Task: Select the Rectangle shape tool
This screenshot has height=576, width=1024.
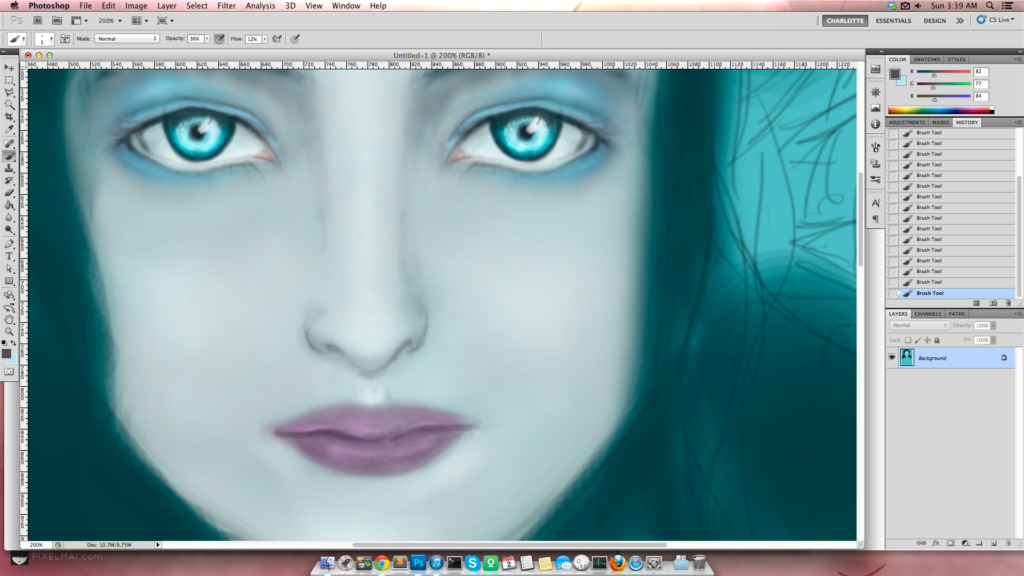Action: coord(9,281)
